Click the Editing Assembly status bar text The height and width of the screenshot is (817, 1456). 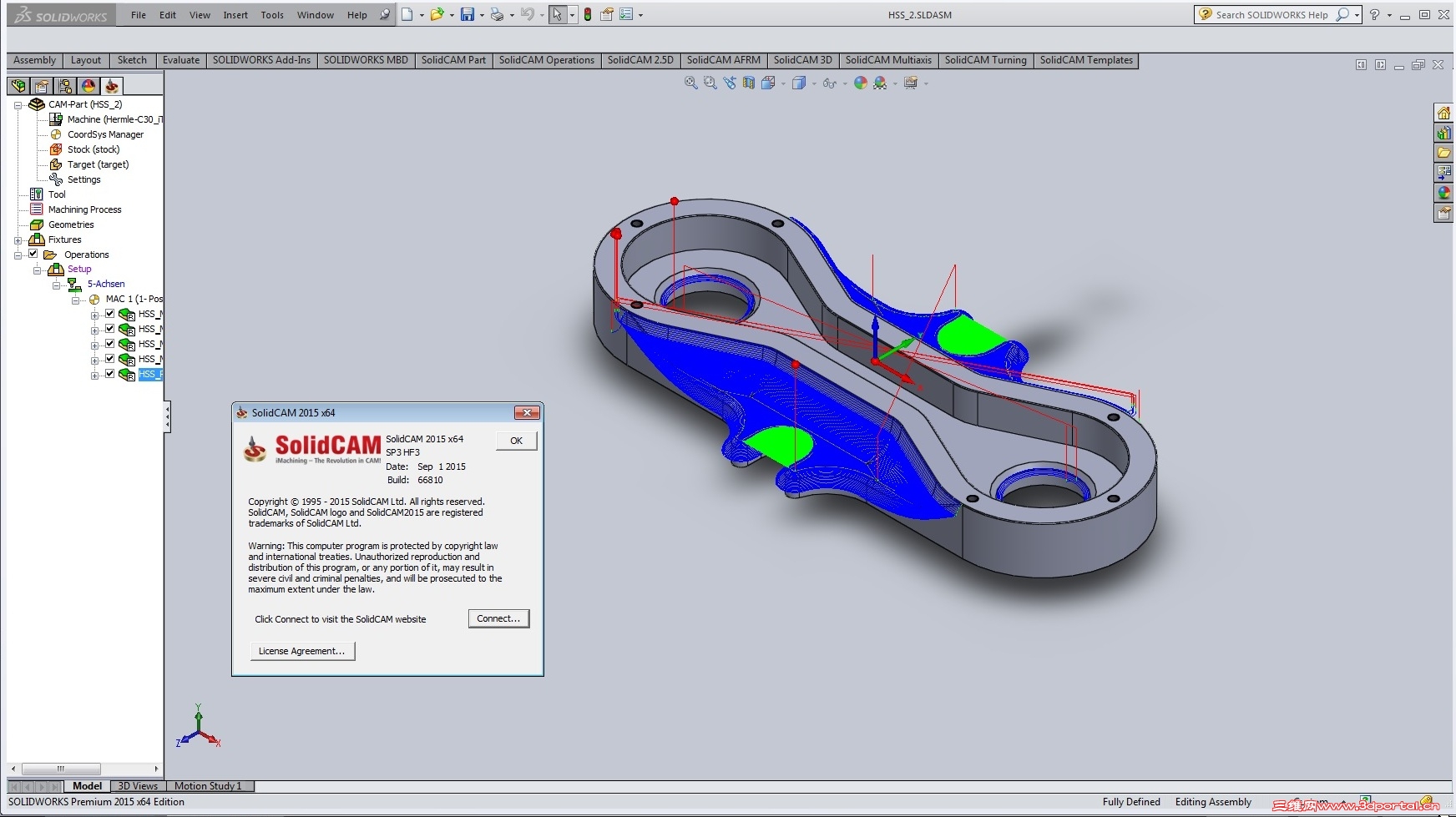pos(1213,802)
